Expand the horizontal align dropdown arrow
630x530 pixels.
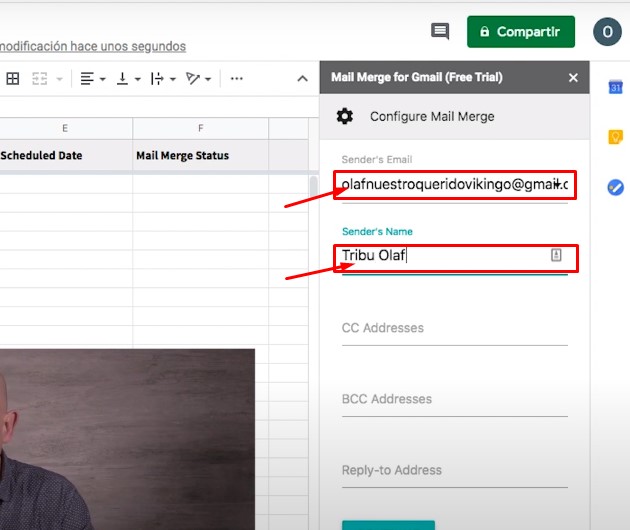coord(102,79)
